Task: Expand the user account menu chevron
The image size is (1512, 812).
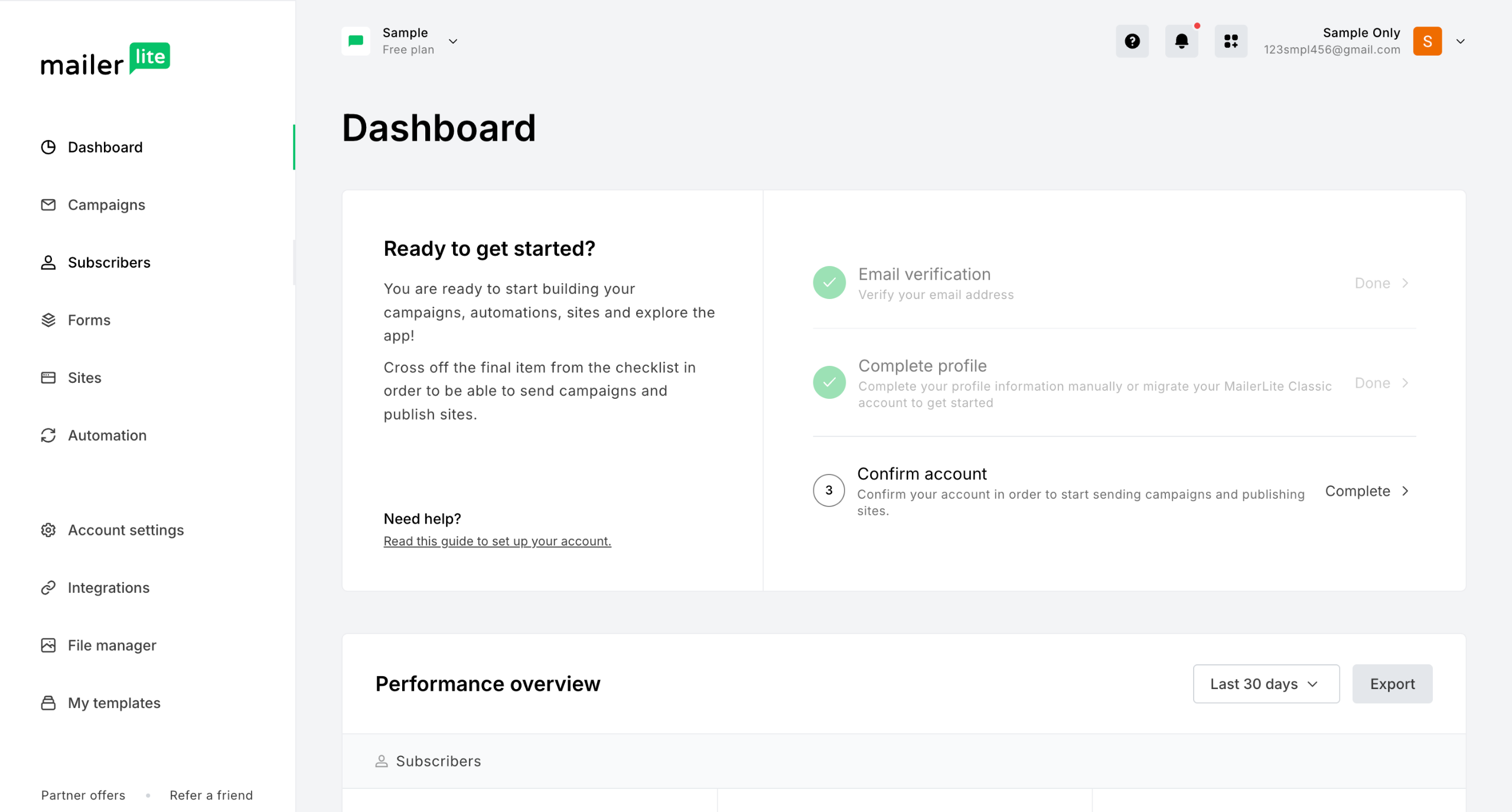Action: [1460, 41]
